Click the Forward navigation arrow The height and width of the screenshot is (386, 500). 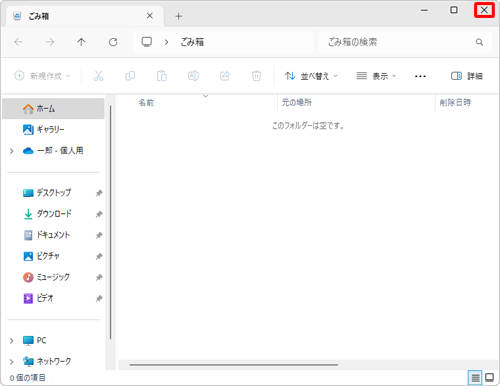(x=50, y=42)
